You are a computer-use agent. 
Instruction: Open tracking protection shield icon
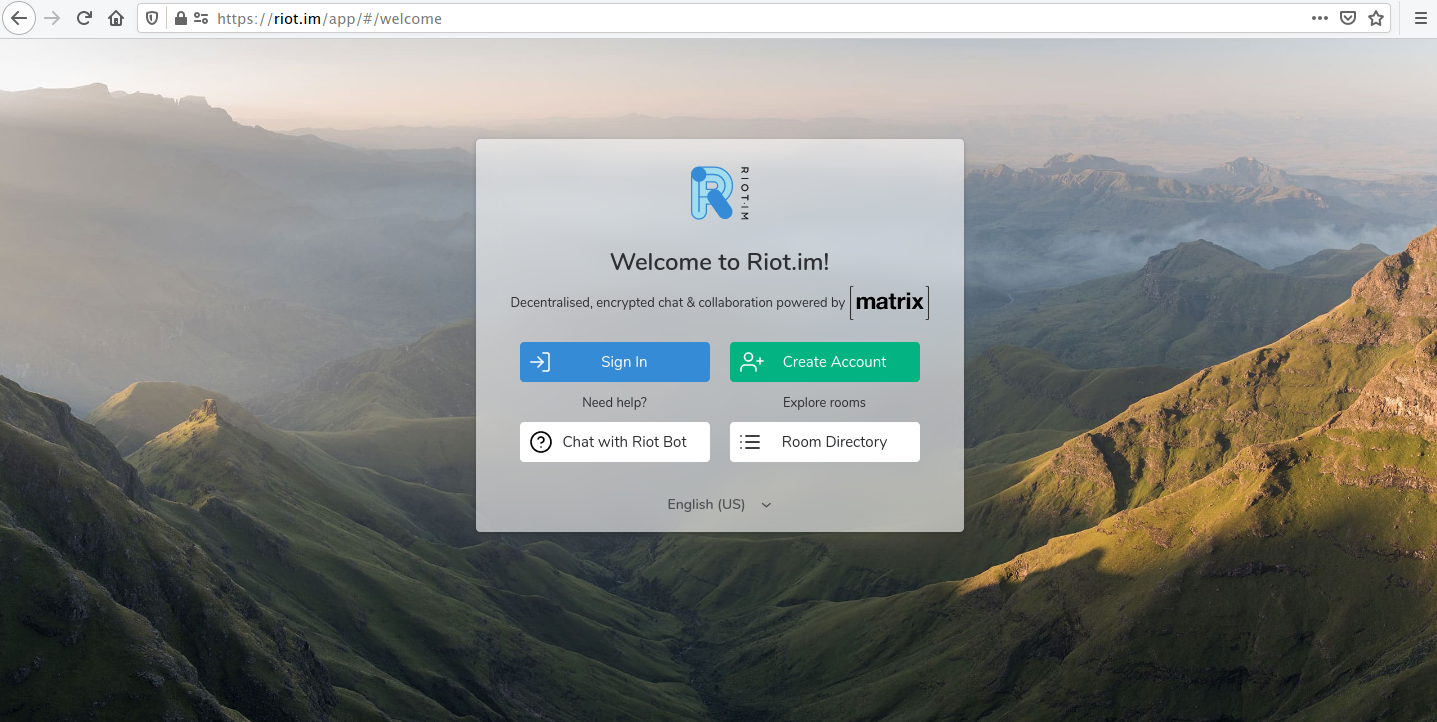[x=152, y=18]
